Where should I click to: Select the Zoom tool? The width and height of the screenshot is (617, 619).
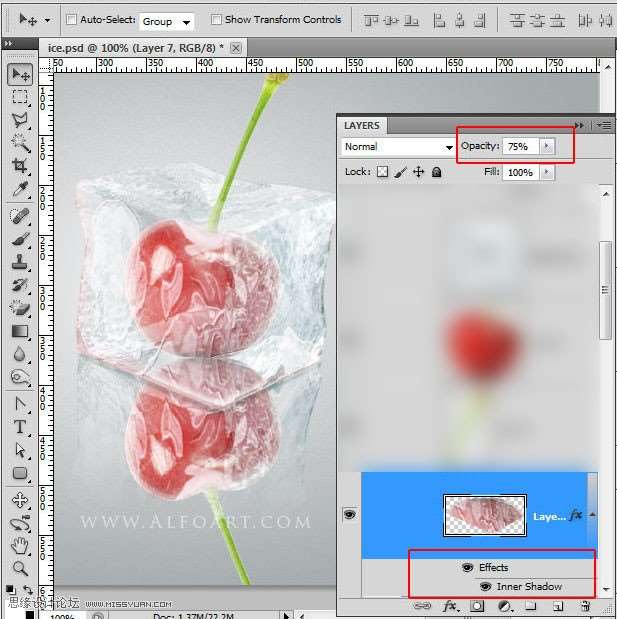point(20,568)
